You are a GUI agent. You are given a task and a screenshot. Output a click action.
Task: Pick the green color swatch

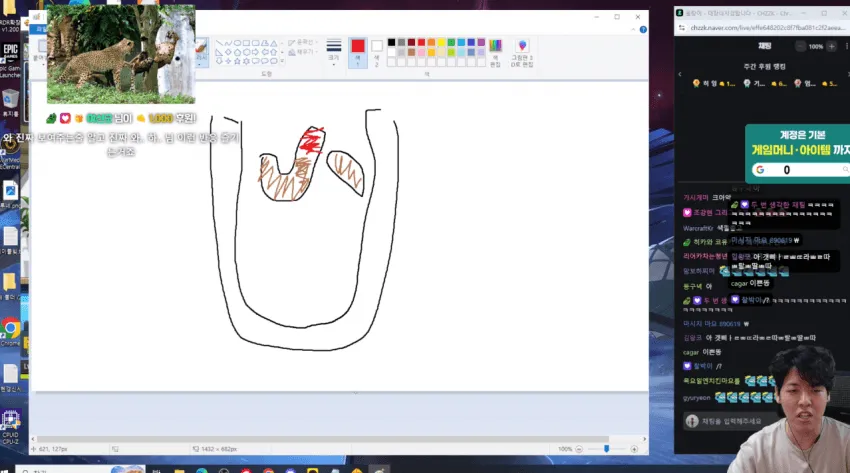[x=451, y=42]
